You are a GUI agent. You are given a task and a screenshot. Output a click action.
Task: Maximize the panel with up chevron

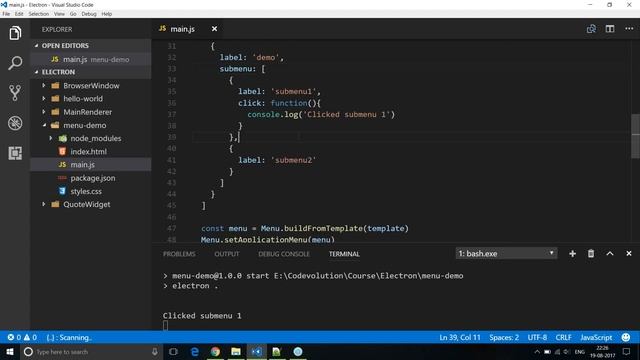pos(610,253)
